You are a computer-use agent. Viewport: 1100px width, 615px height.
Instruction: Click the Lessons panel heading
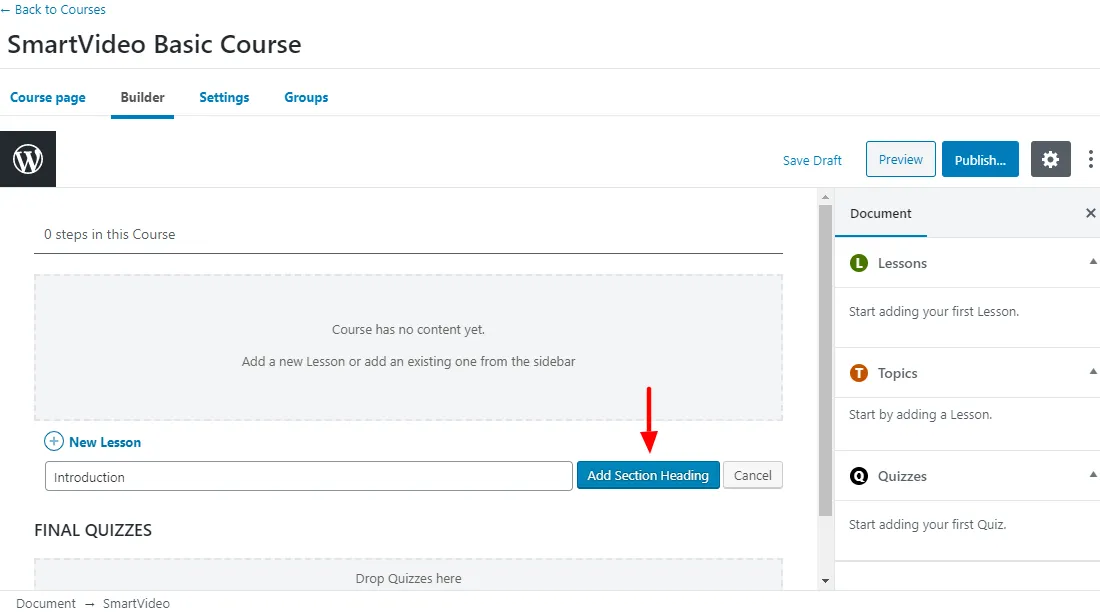pos(902,263)
